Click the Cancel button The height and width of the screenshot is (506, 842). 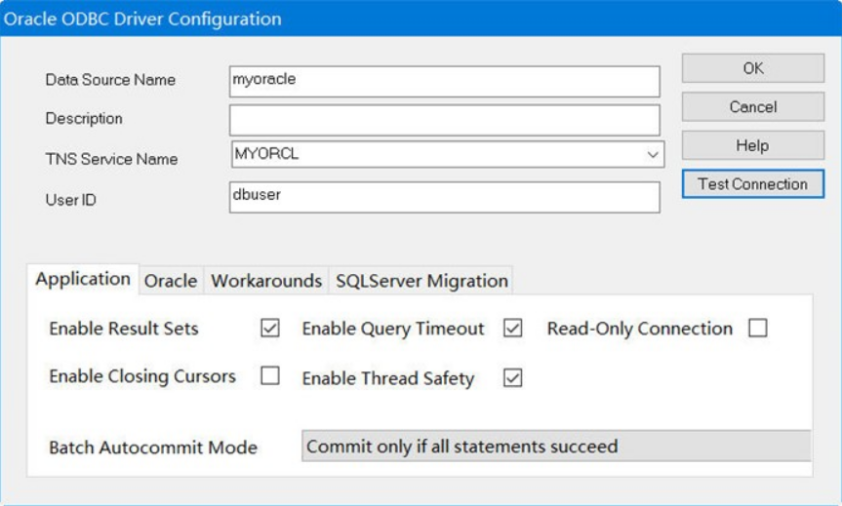753,107
